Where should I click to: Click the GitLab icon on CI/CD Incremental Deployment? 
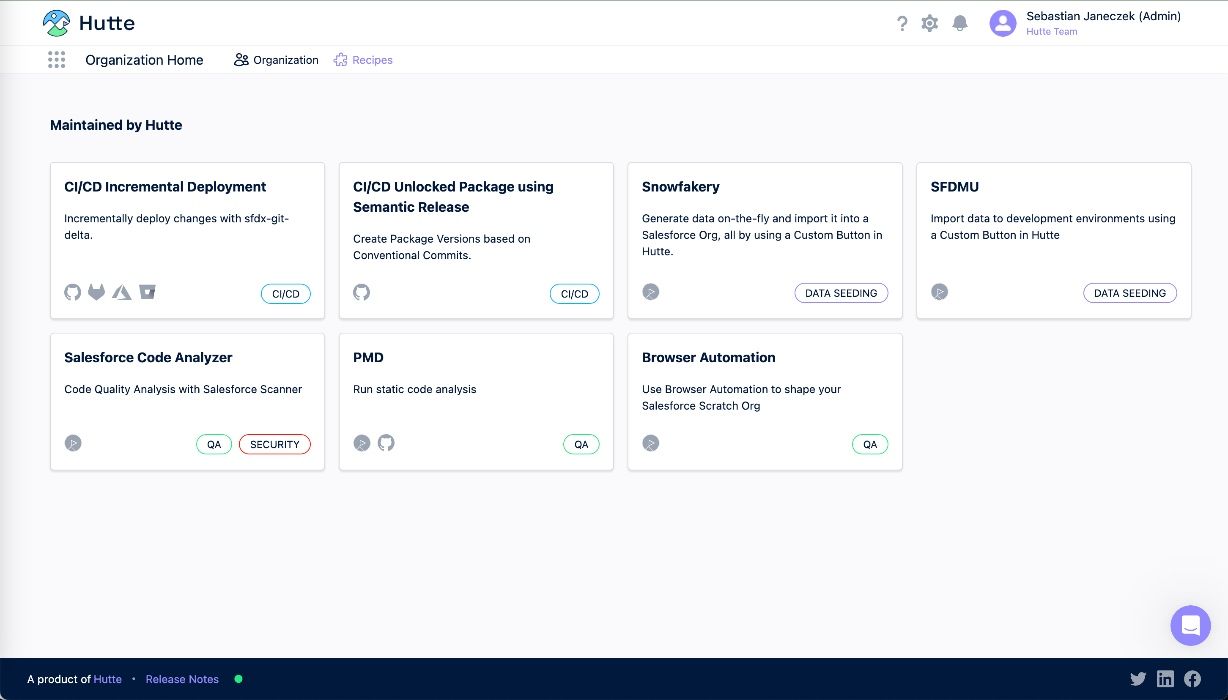click(96, 292)
